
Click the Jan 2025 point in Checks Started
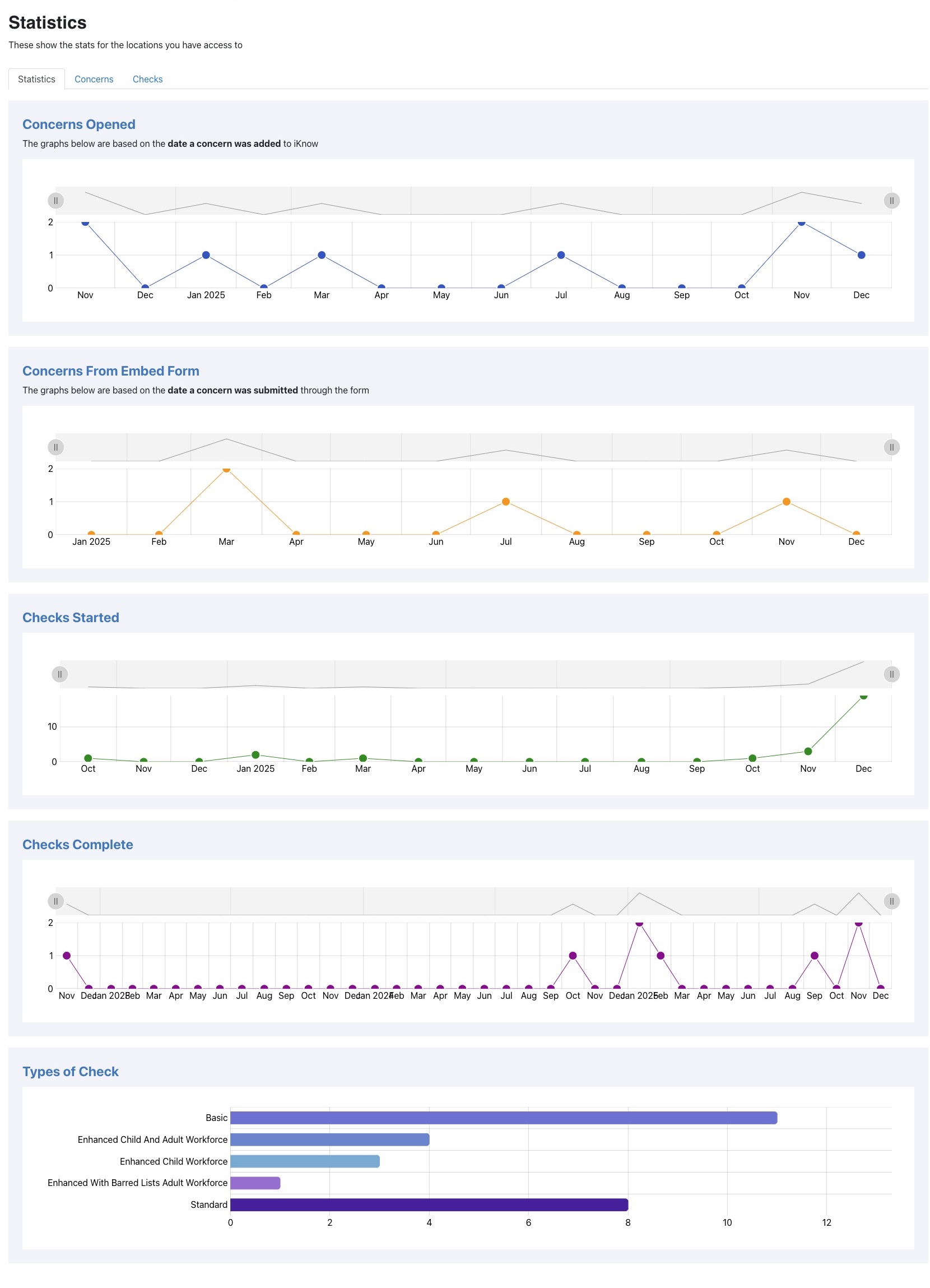tap(256, 756)
